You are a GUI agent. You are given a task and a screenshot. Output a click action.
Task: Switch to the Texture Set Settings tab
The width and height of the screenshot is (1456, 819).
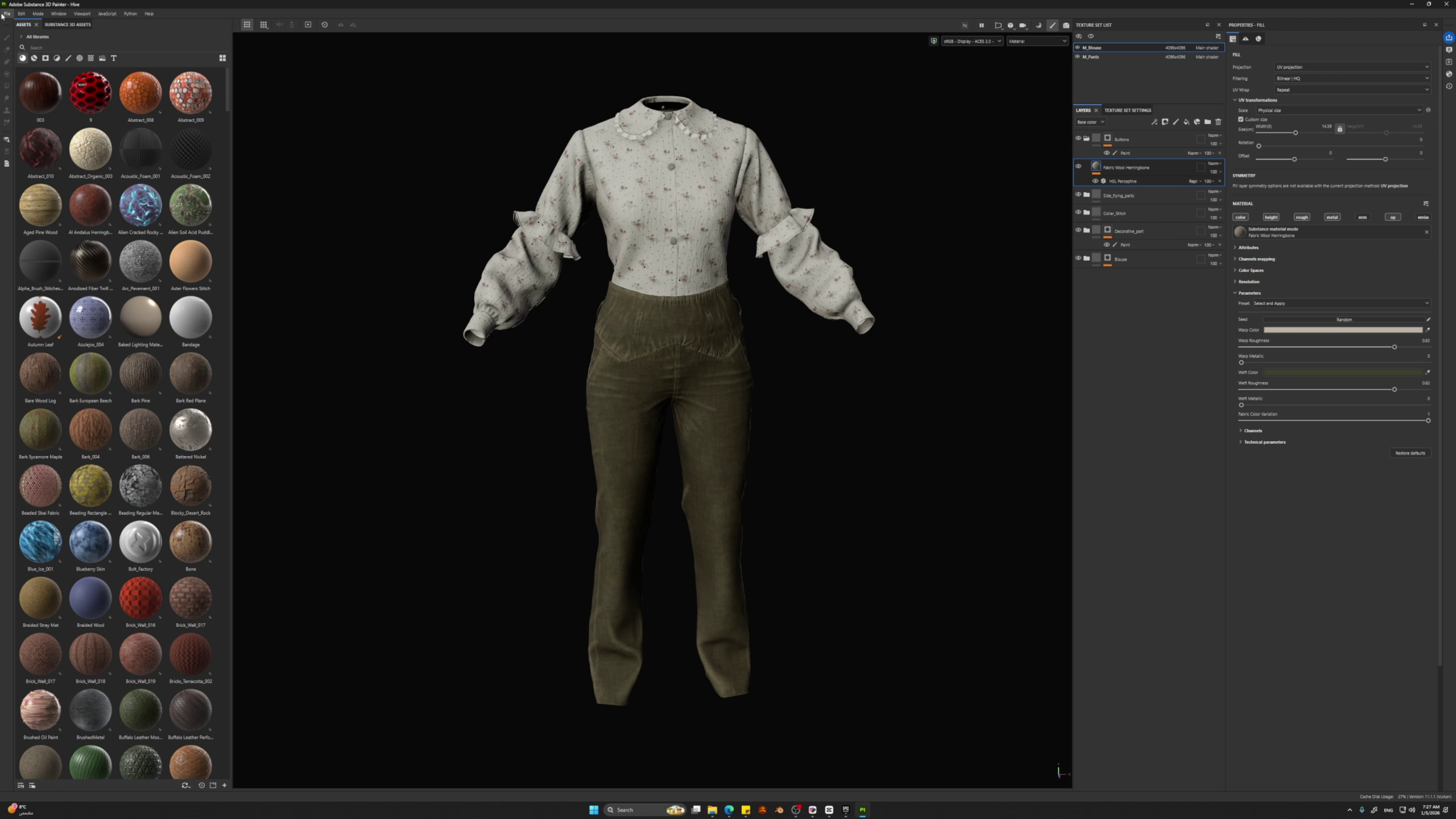pyautogui.click(x=1127, y=110)
